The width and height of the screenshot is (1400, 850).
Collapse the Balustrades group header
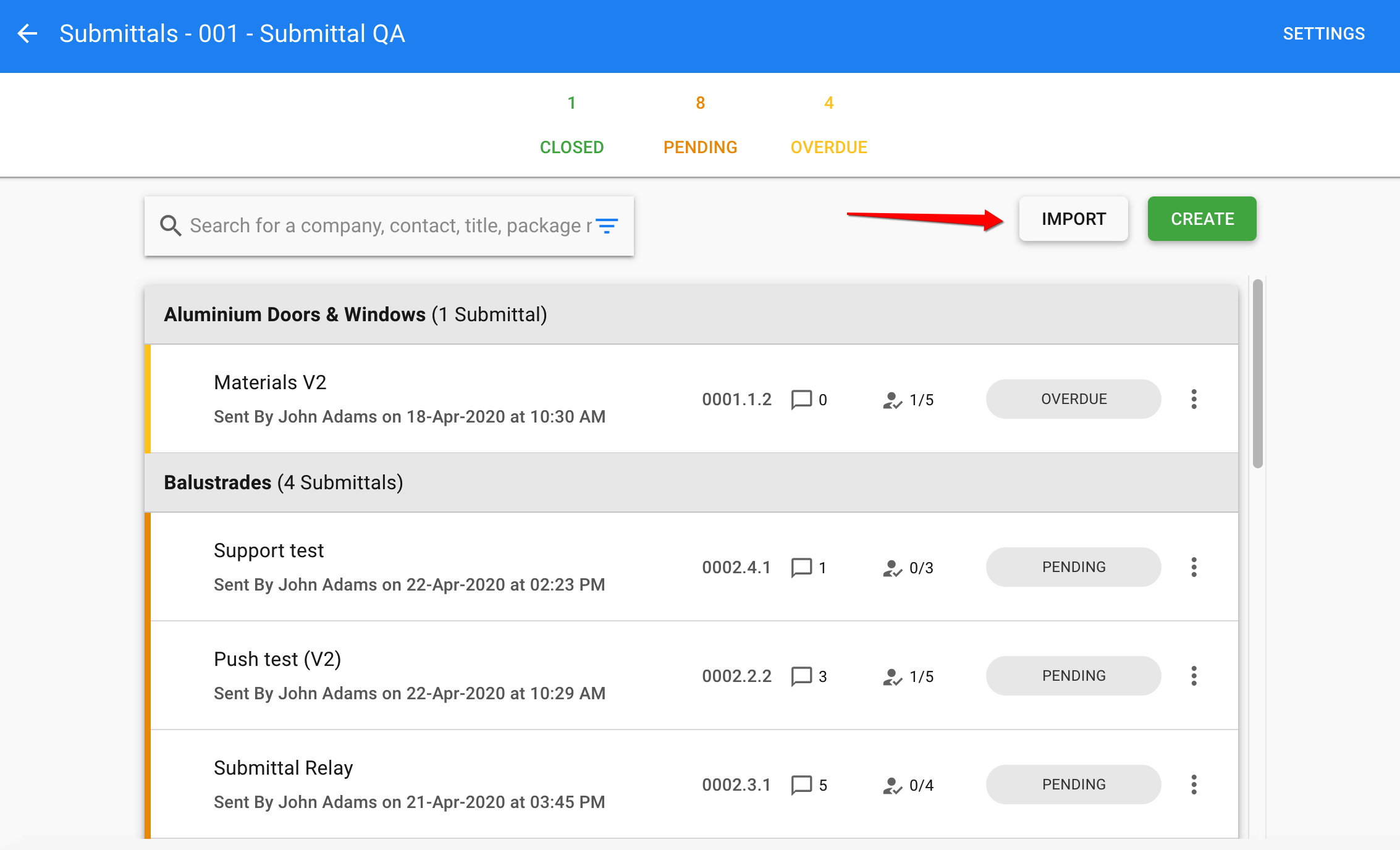coord(691,482)
